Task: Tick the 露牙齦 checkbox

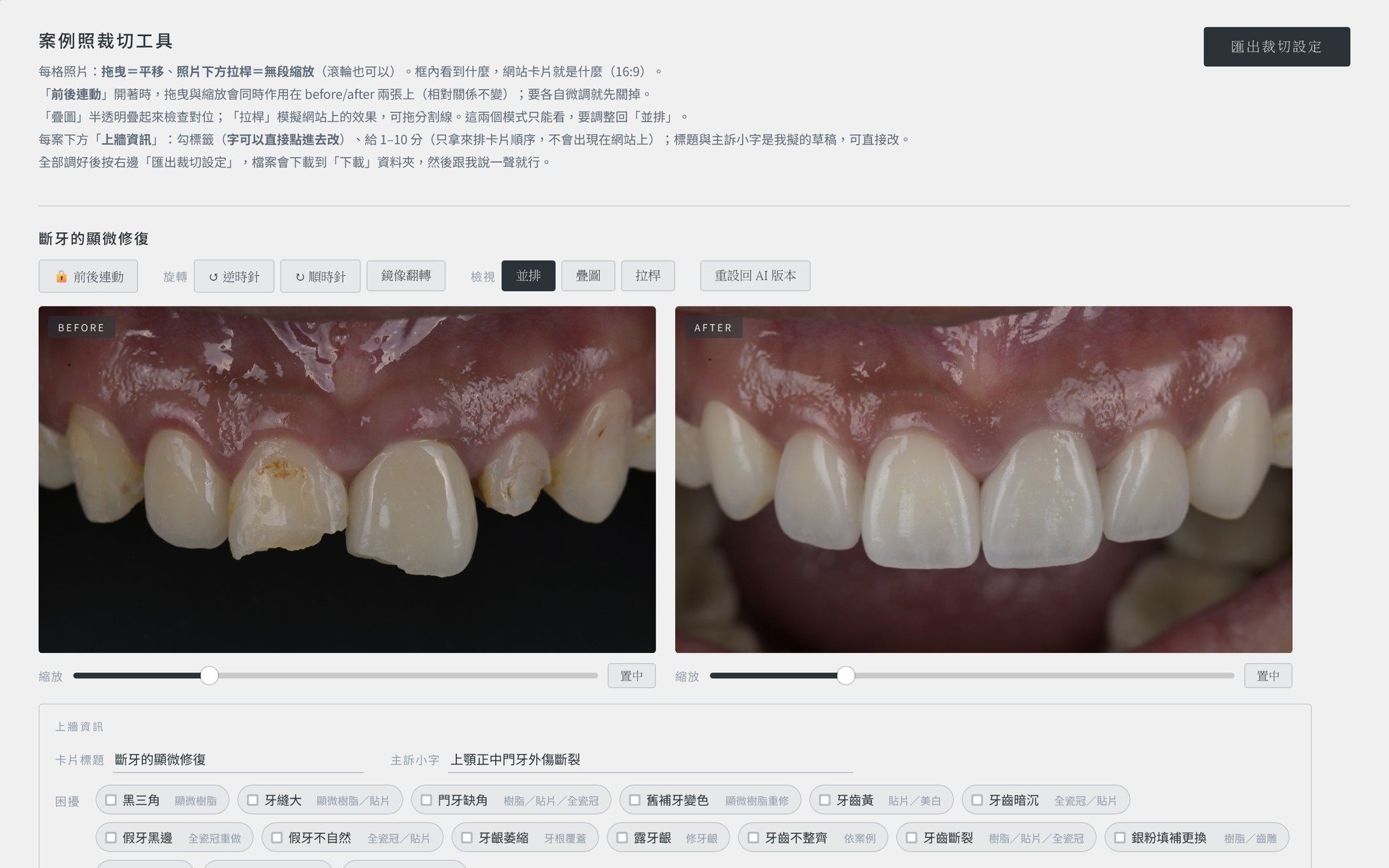Action: 622,837
